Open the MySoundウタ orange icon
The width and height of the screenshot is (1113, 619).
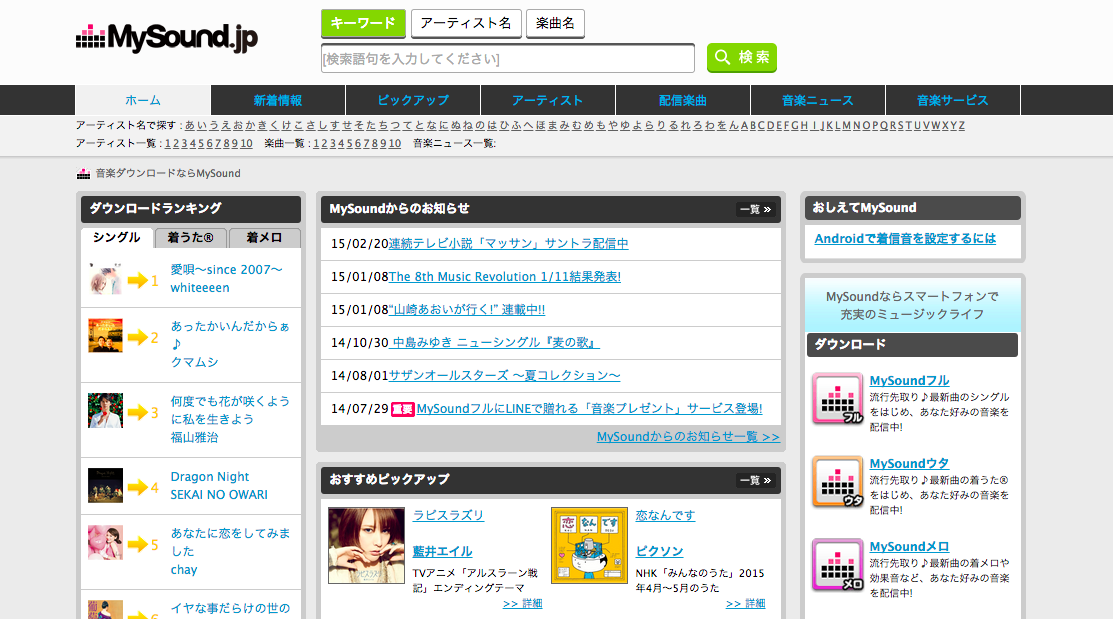pyautogui.click(x=837, y=481)
